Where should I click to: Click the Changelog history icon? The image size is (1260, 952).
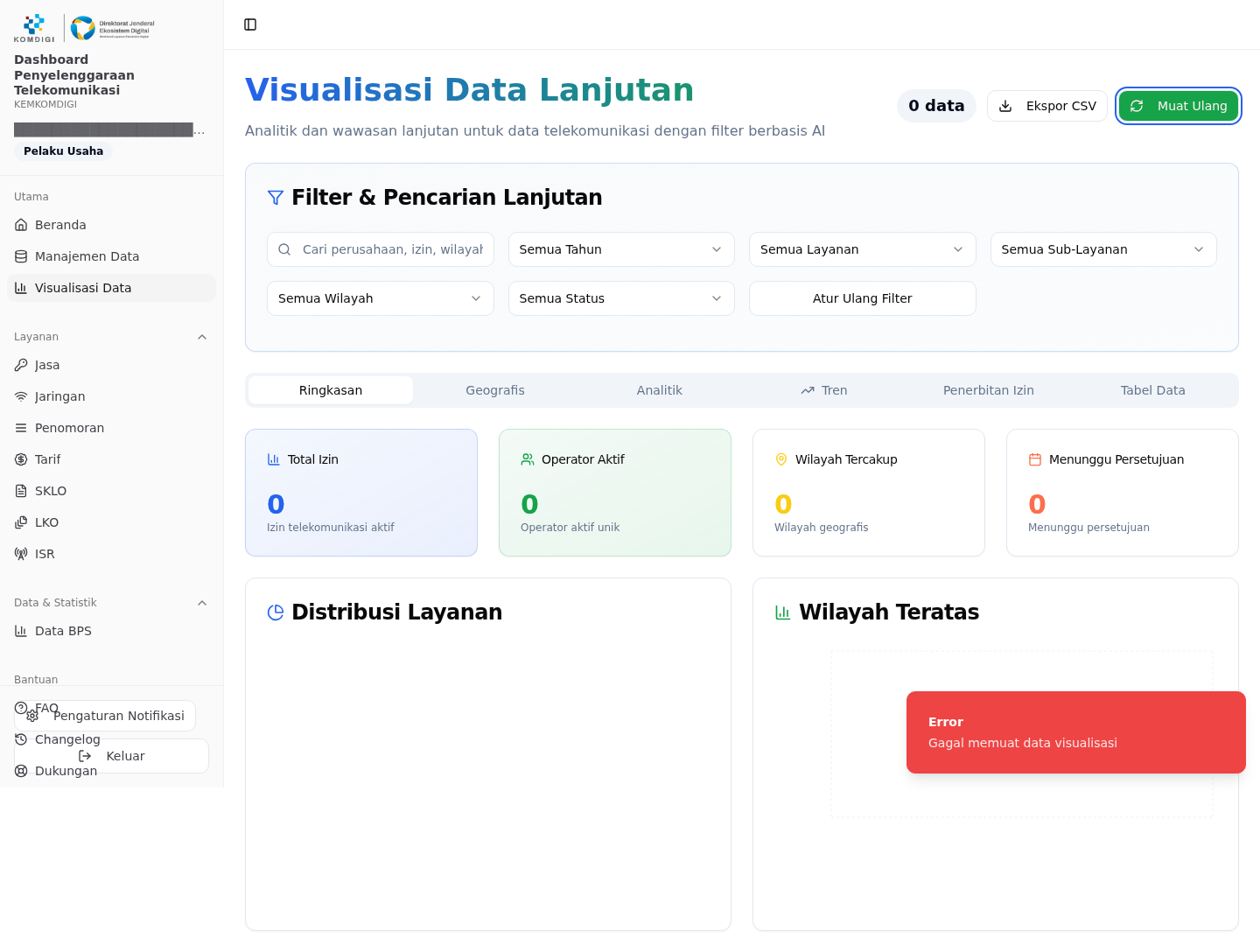tap(21, 739)
